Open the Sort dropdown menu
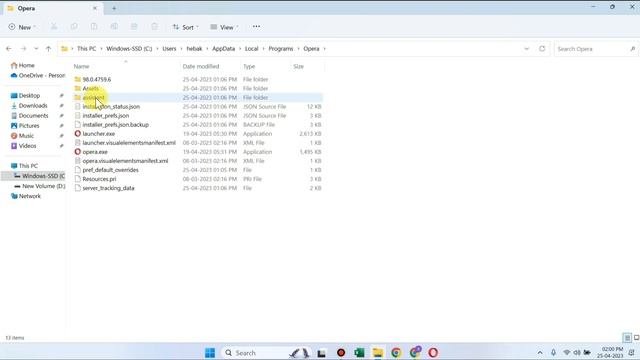Image resolution: width=640 pixels, height=360 pixels. pos(186,27)
